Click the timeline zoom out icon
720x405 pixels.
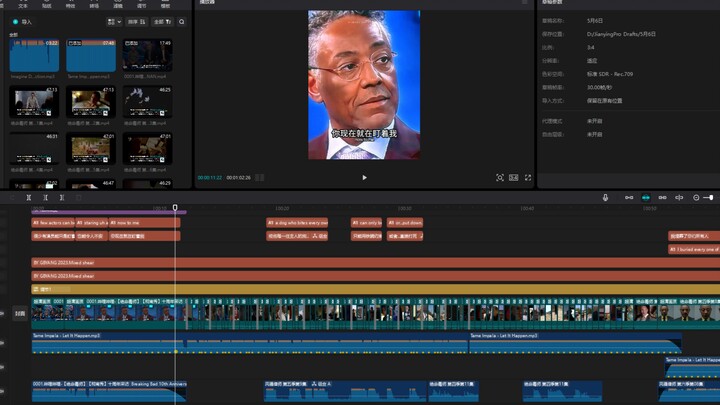point(696,197)
